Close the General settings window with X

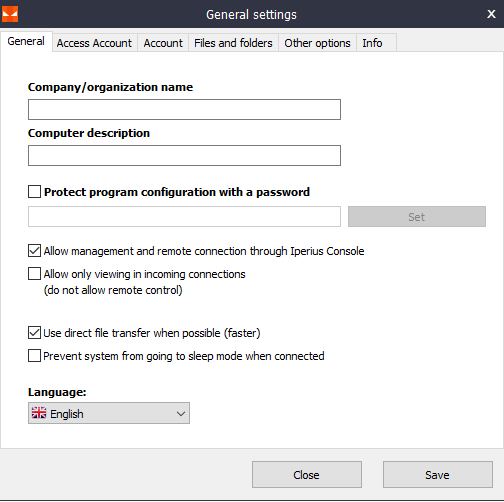(491, 14)
